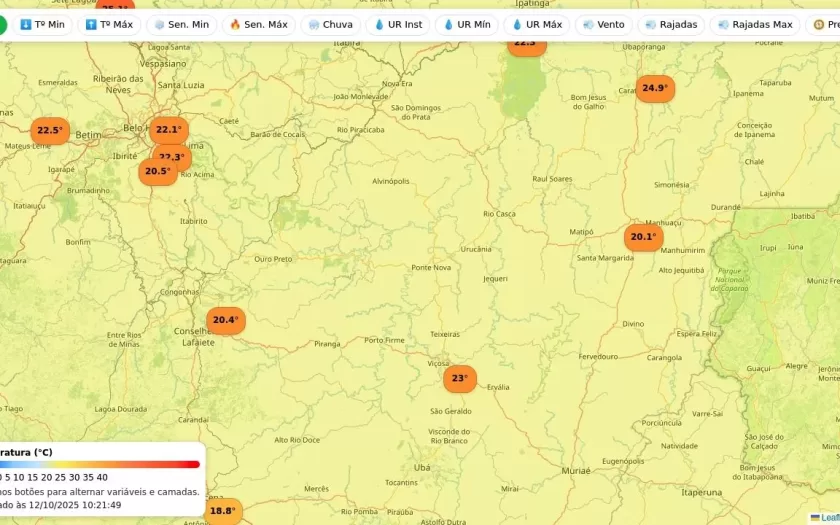Image resolution: width=840 pixels, height=525 pixels.
Task: Click the 20.1° marker near Manhuaçu
Action: tap(643, 237)
